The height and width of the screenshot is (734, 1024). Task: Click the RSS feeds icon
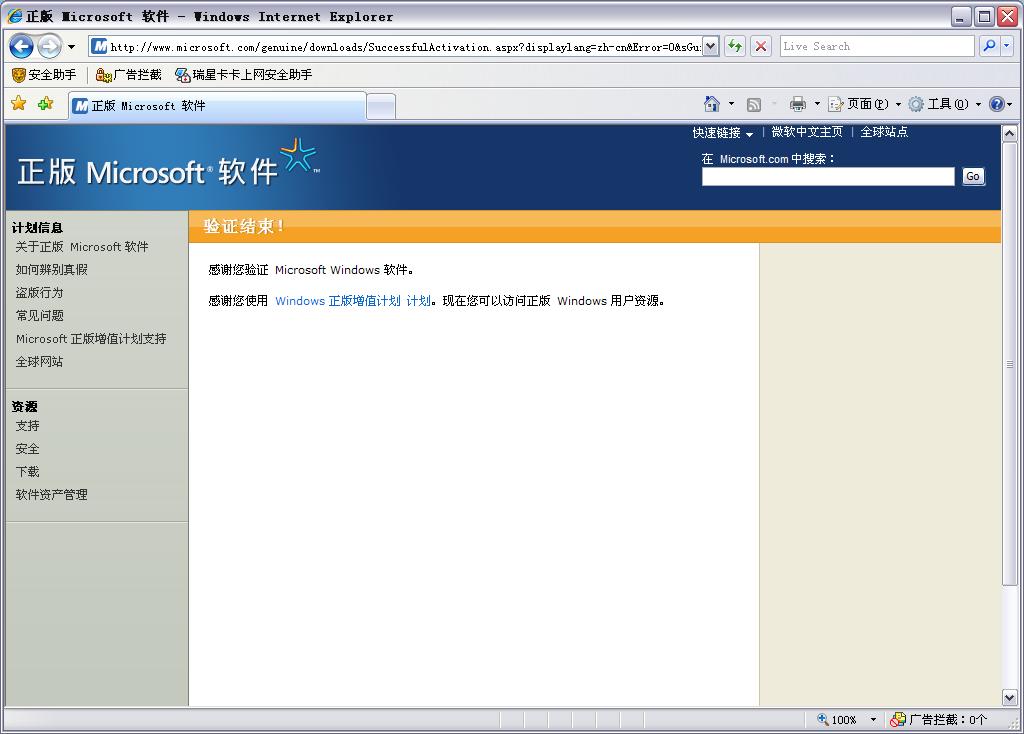click(754, 104)
